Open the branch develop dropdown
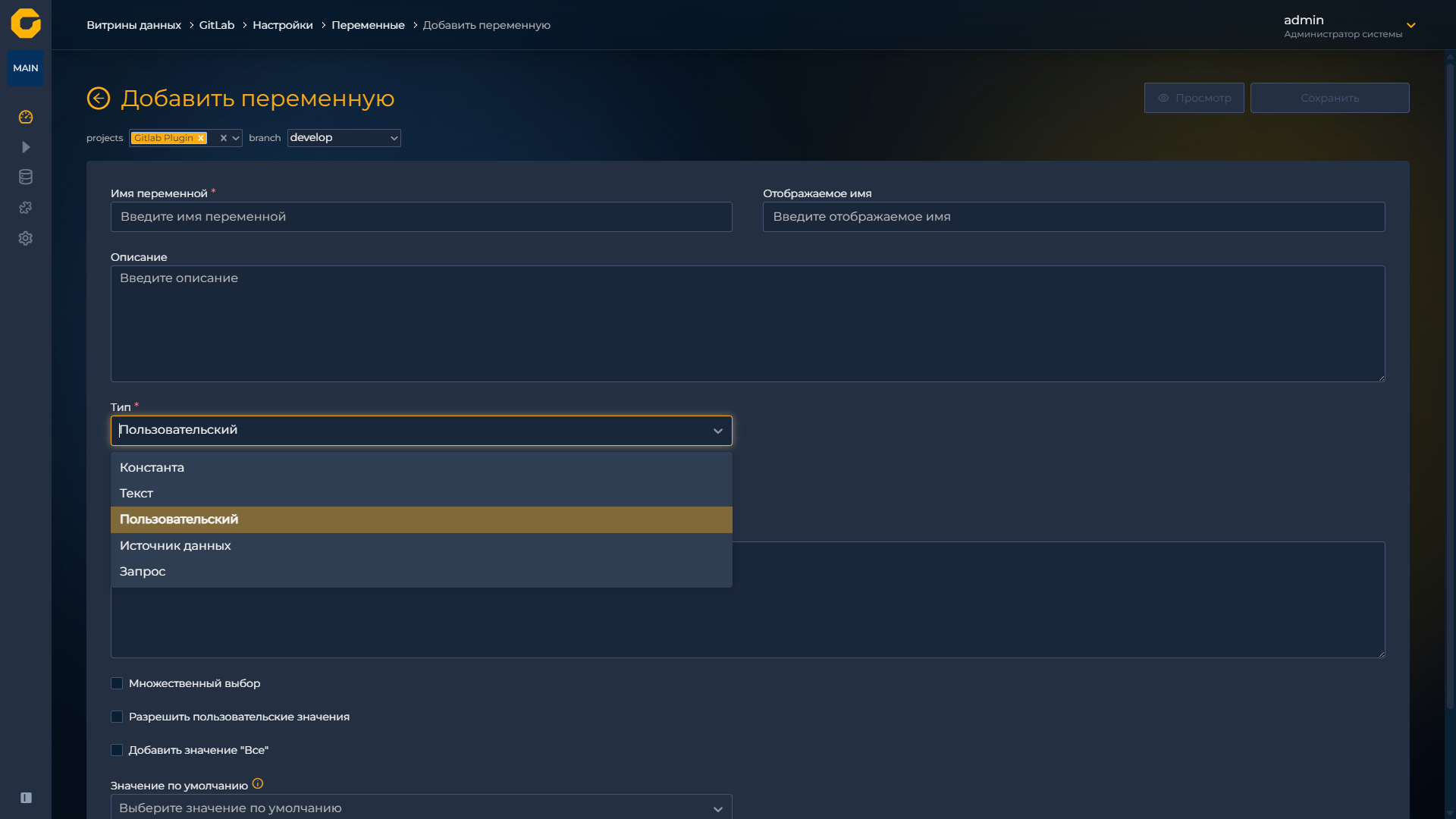 click(x=344, y=138)
